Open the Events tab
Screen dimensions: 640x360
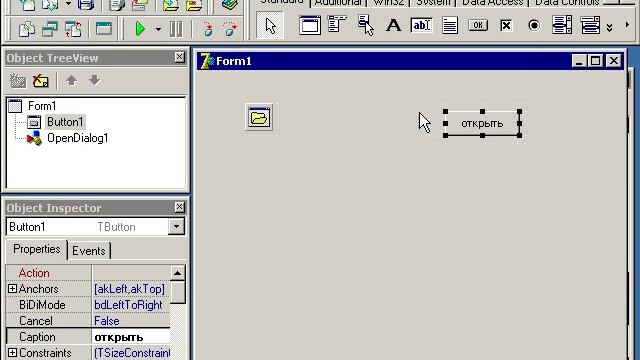click(x=89, y=251)
